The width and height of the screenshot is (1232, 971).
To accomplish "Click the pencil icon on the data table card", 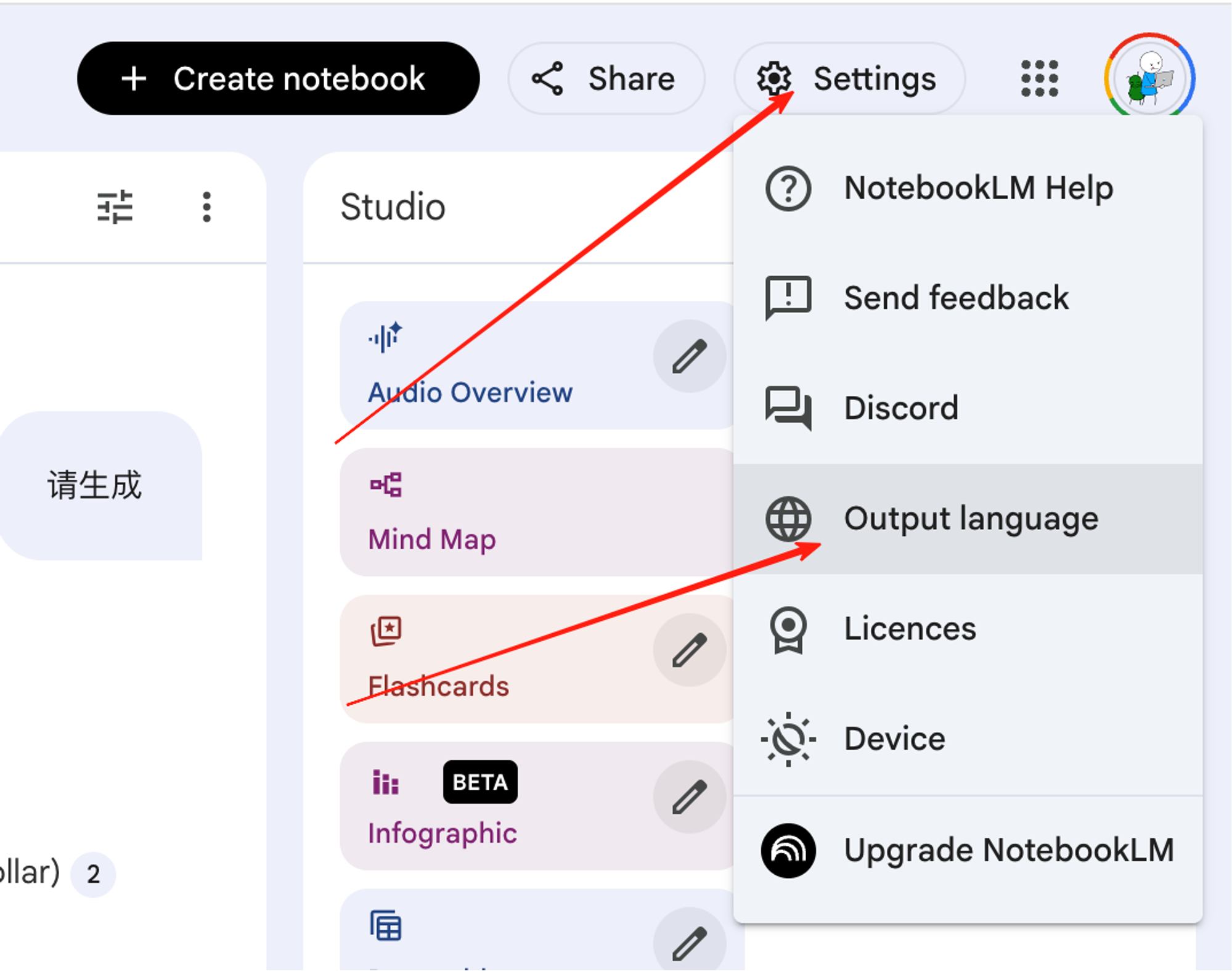I will 689,942.
